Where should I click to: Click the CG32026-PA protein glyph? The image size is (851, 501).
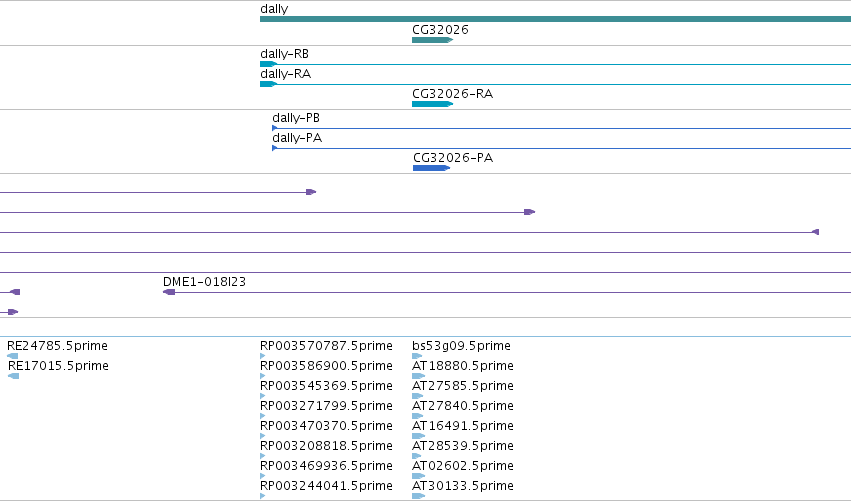[431, 168]
